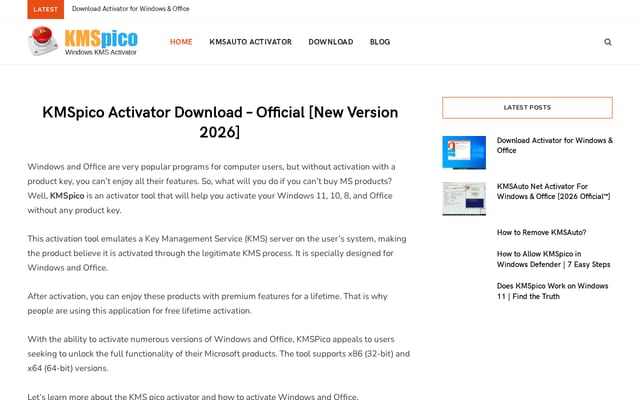Click the orange LATEST label

coord(46,9)
